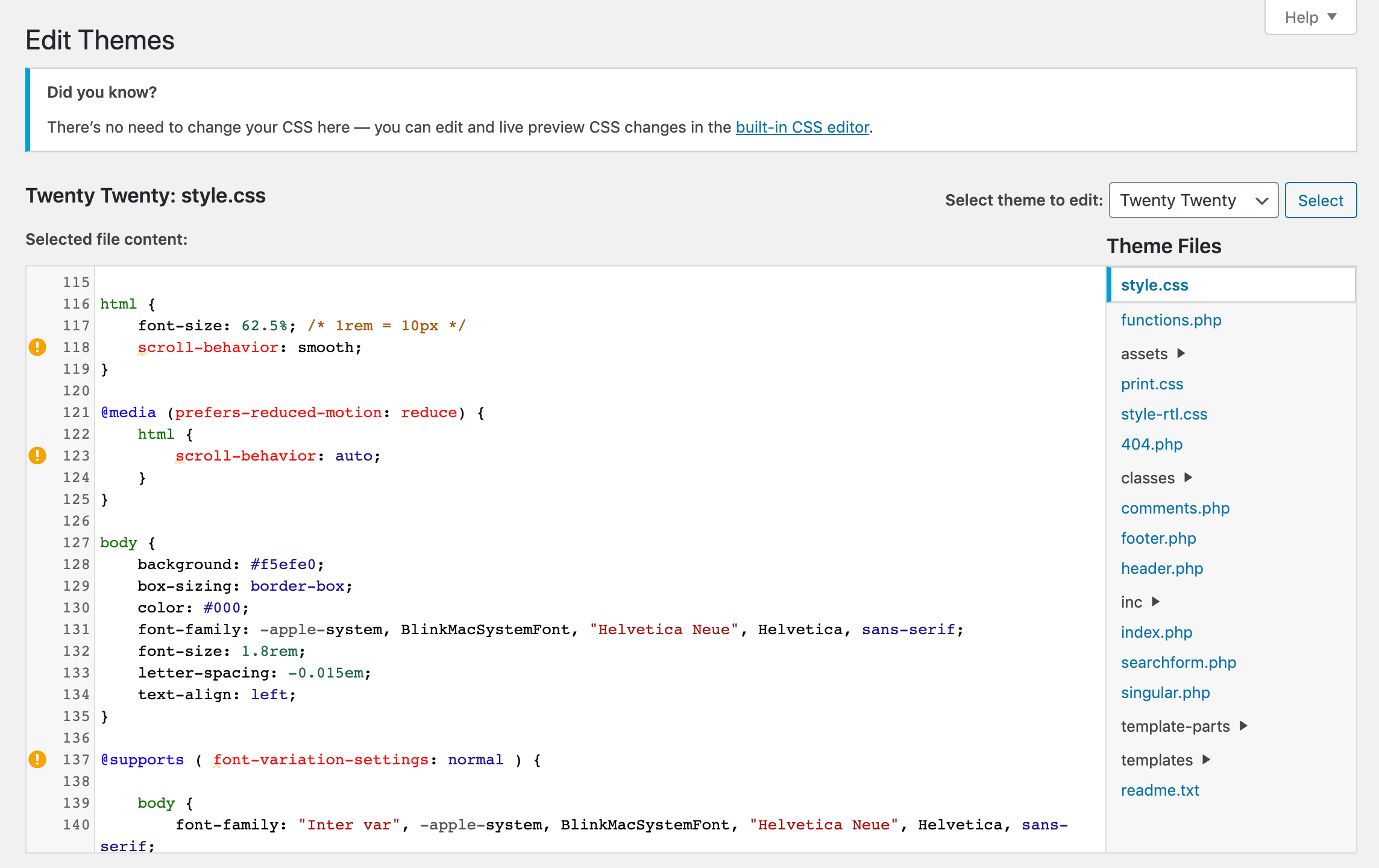Screen dimensions: 1379x868
Task: Expand the assets folder
Action: pyautogui.click(x=1152, y=354)
